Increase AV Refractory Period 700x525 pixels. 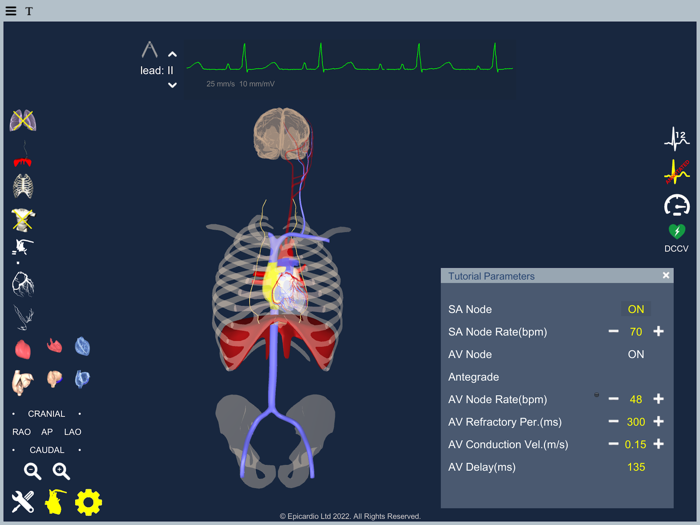[x=658, y=421]
